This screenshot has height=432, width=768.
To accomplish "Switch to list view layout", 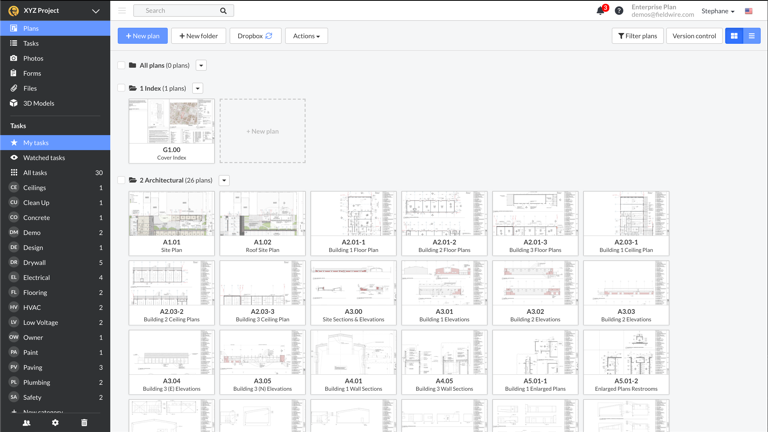I will [752, 36].
